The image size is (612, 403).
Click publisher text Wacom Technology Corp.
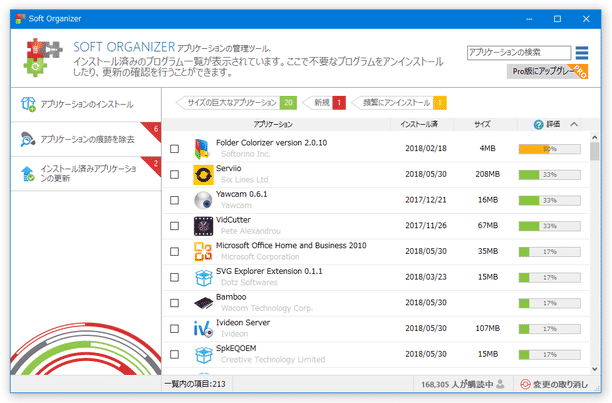267,308
